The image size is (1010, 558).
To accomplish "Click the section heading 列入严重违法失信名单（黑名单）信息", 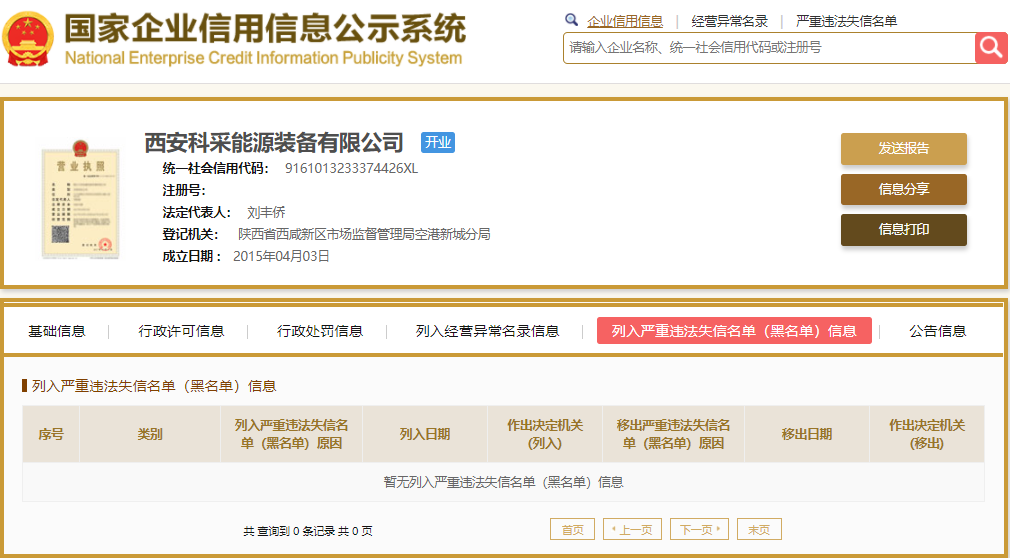I will point(154,387).
